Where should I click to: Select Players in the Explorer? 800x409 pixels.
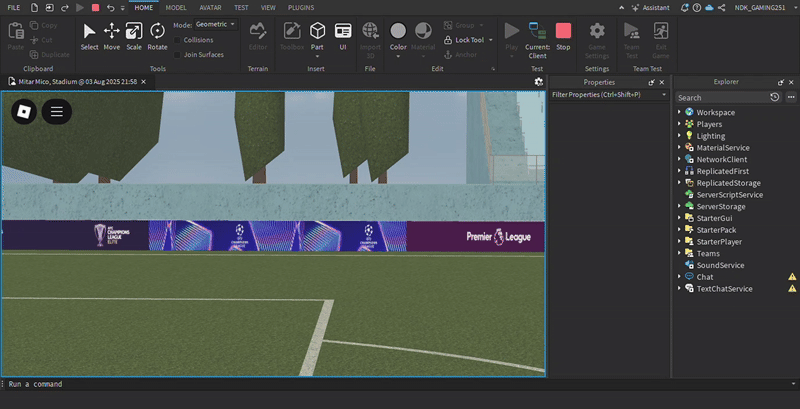click(709, 124)
